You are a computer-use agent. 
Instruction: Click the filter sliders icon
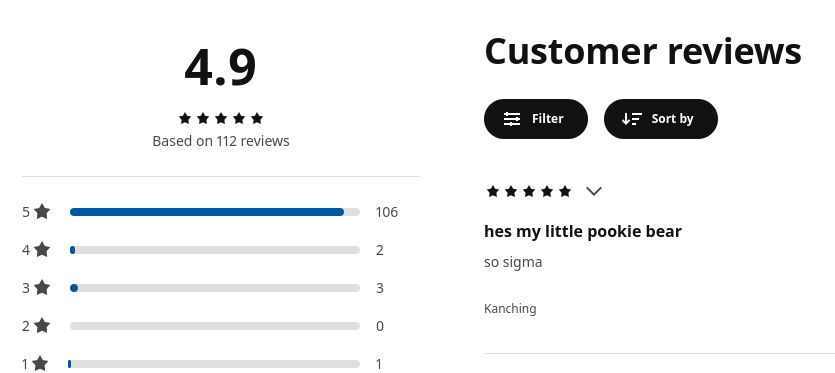(x=512, y=119)
